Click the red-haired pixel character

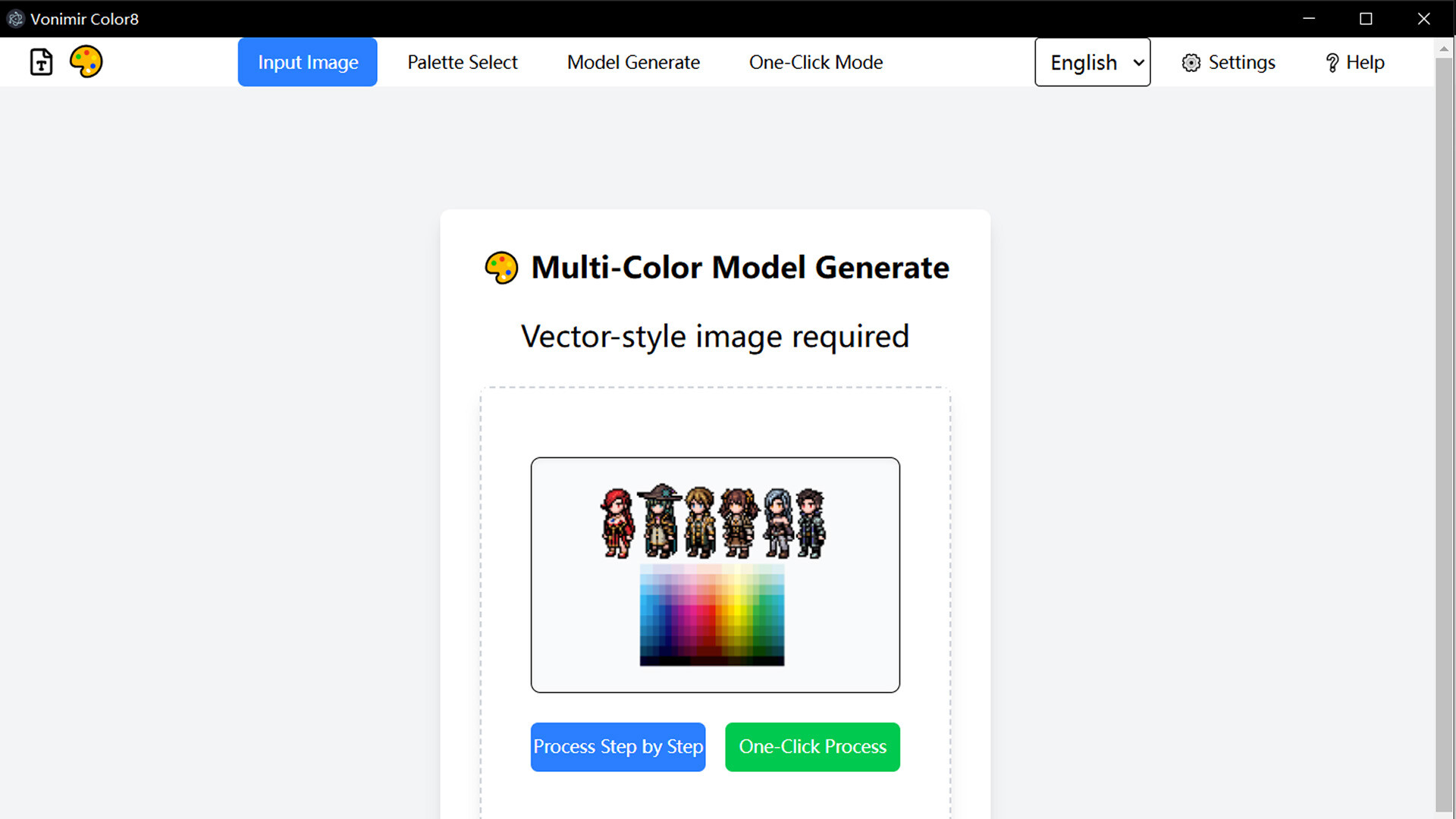[x=617, y=522]
